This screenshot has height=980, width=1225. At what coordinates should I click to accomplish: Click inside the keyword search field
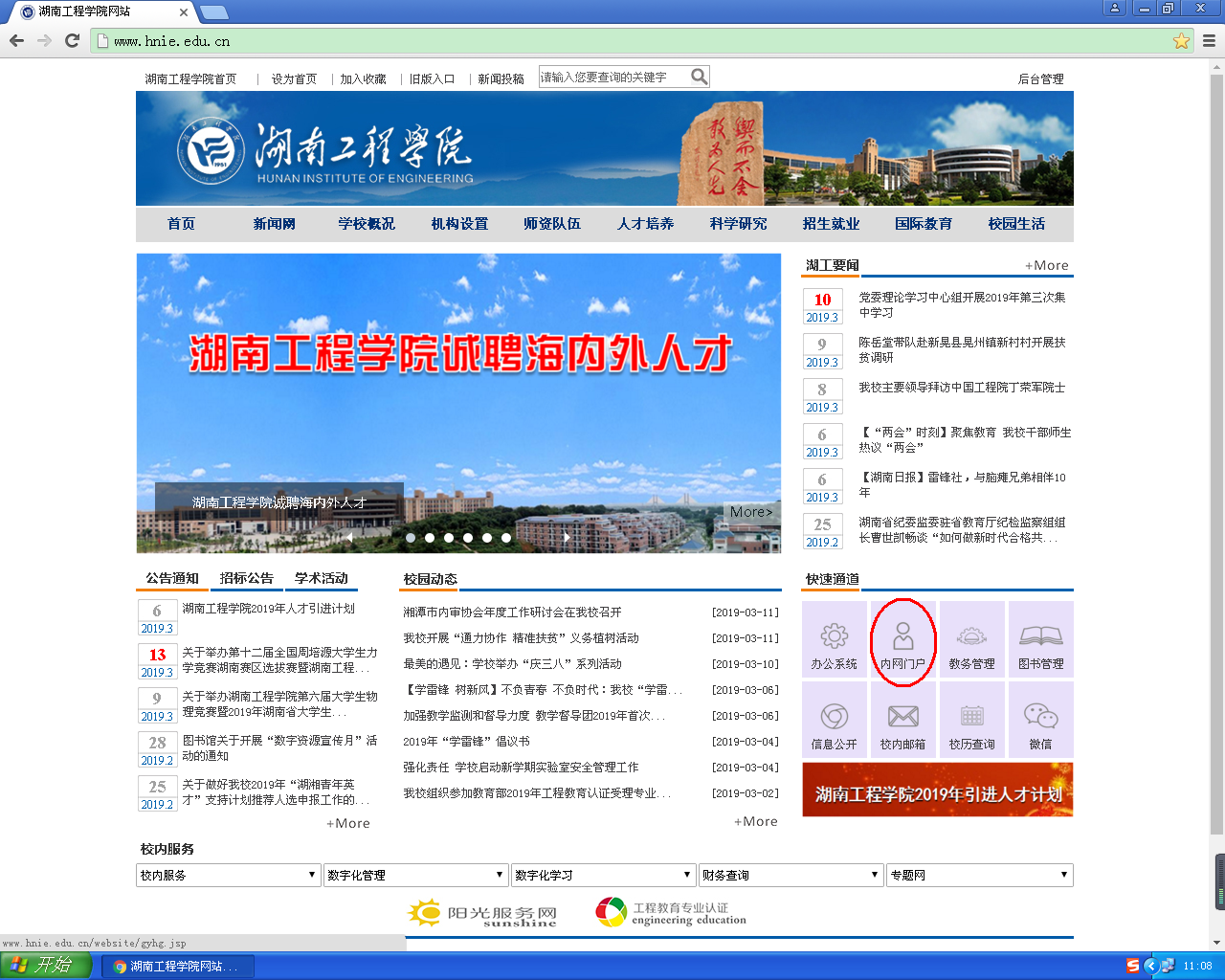tap(614, 77)
